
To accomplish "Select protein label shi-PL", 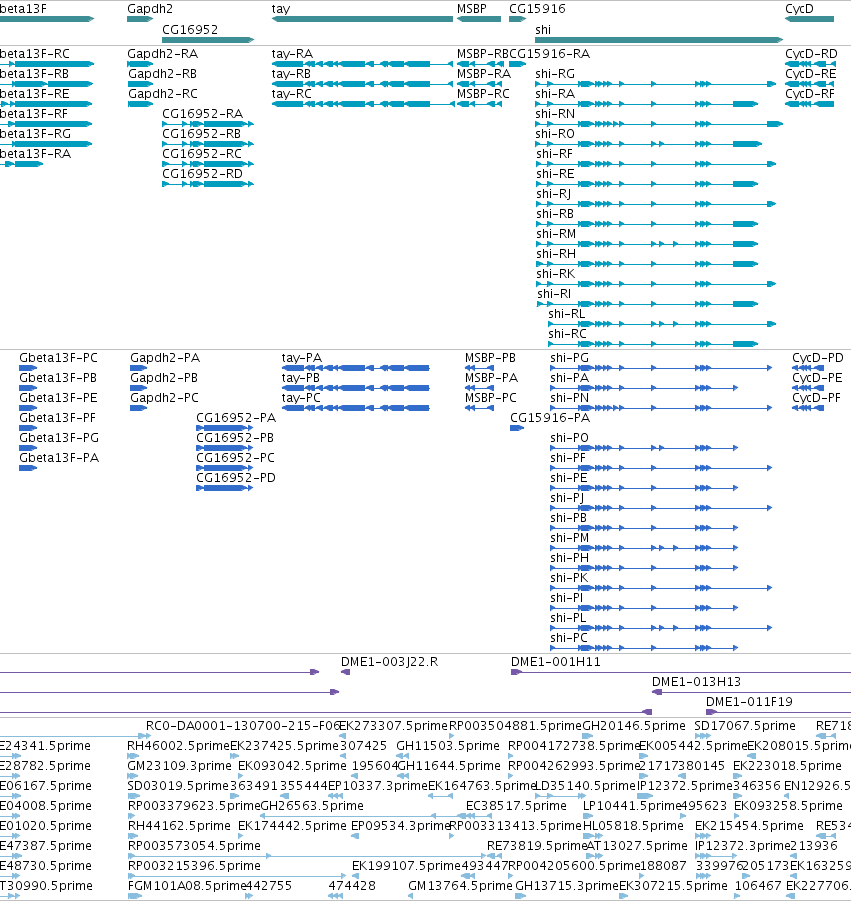I will 568,618.
